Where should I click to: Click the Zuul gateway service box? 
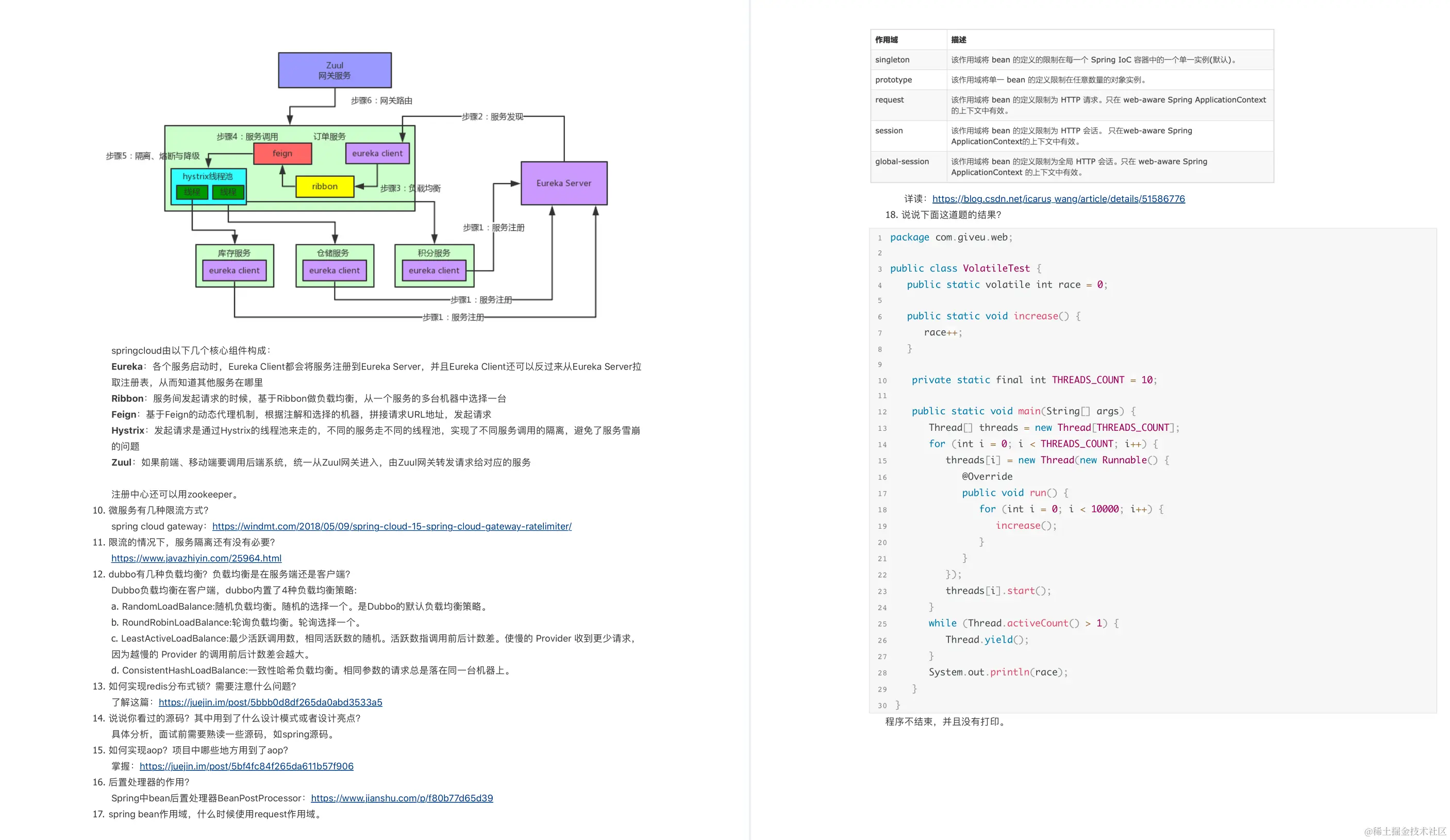(x=335, y=70)
